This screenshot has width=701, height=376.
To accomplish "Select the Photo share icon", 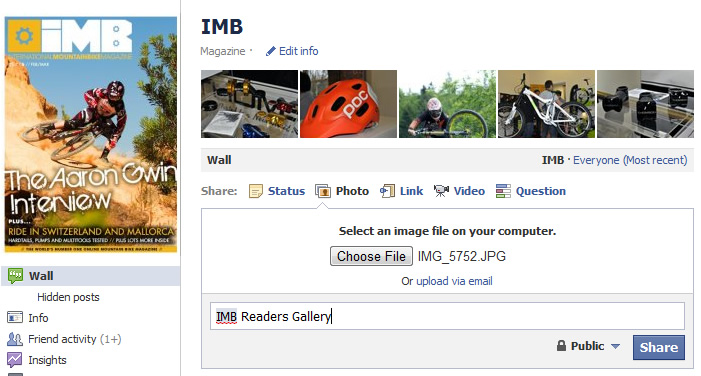I will coord(322,191).
